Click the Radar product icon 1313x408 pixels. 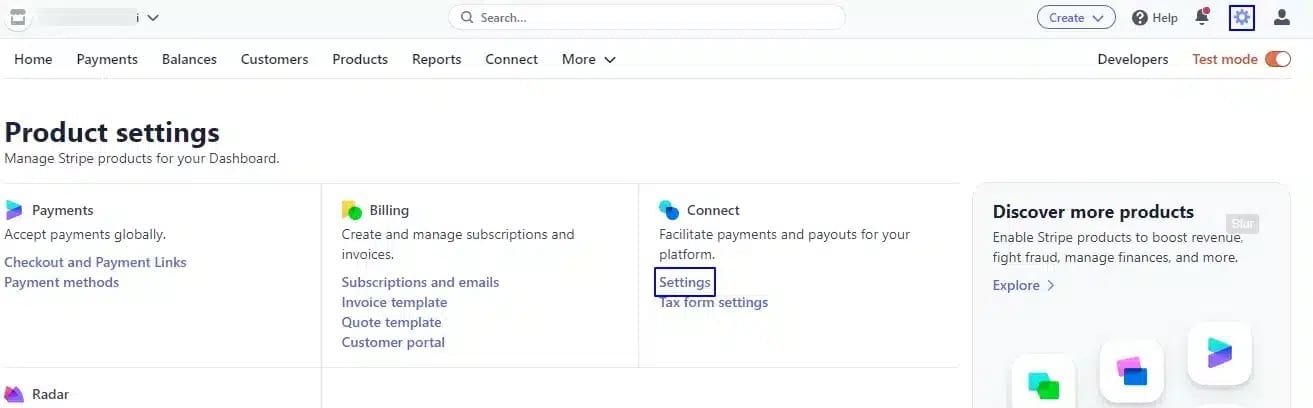click(x=14, y=394)
